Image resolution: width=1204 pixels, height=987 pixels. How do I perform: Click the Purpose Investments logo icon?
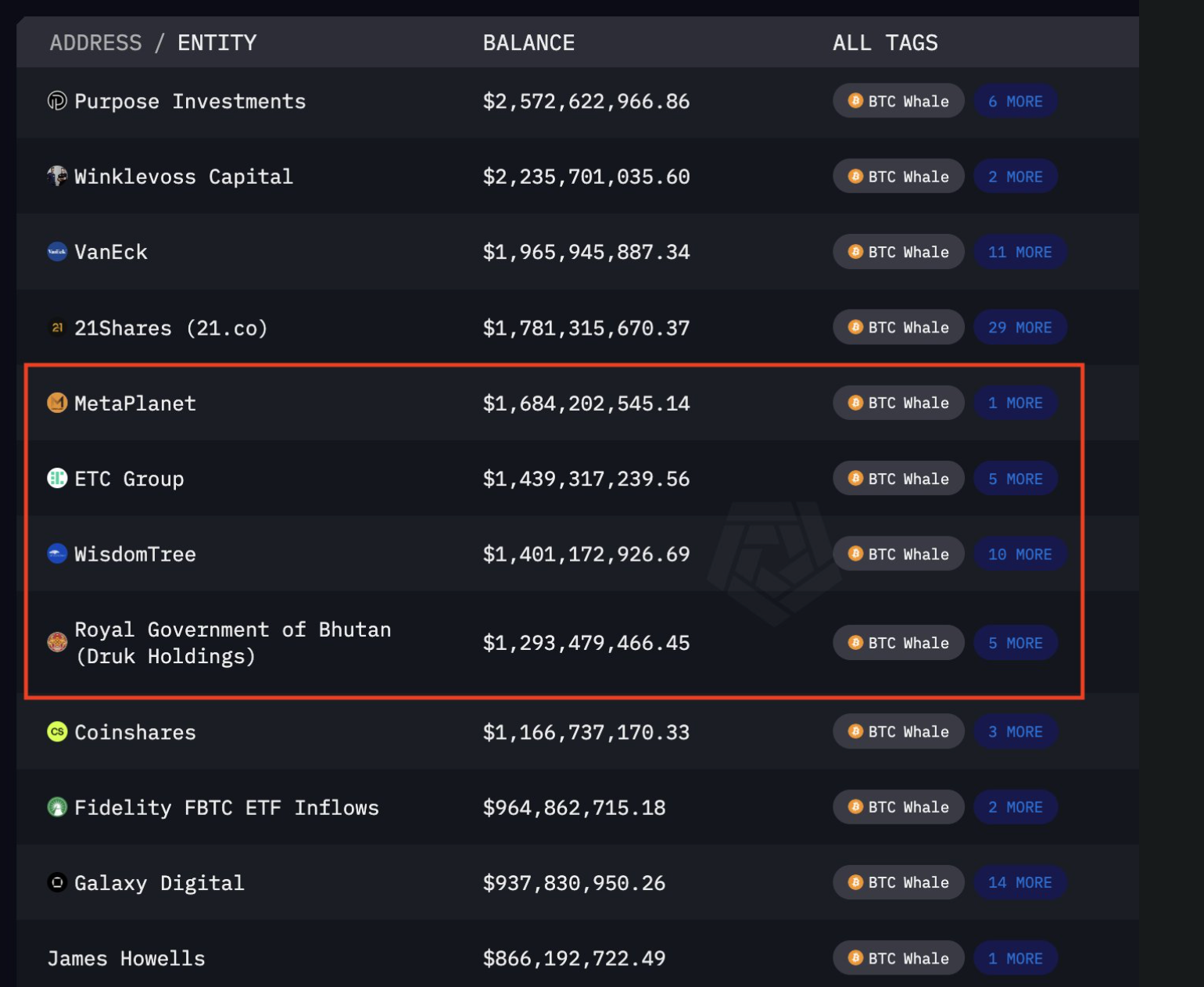[x=57, y=101]
